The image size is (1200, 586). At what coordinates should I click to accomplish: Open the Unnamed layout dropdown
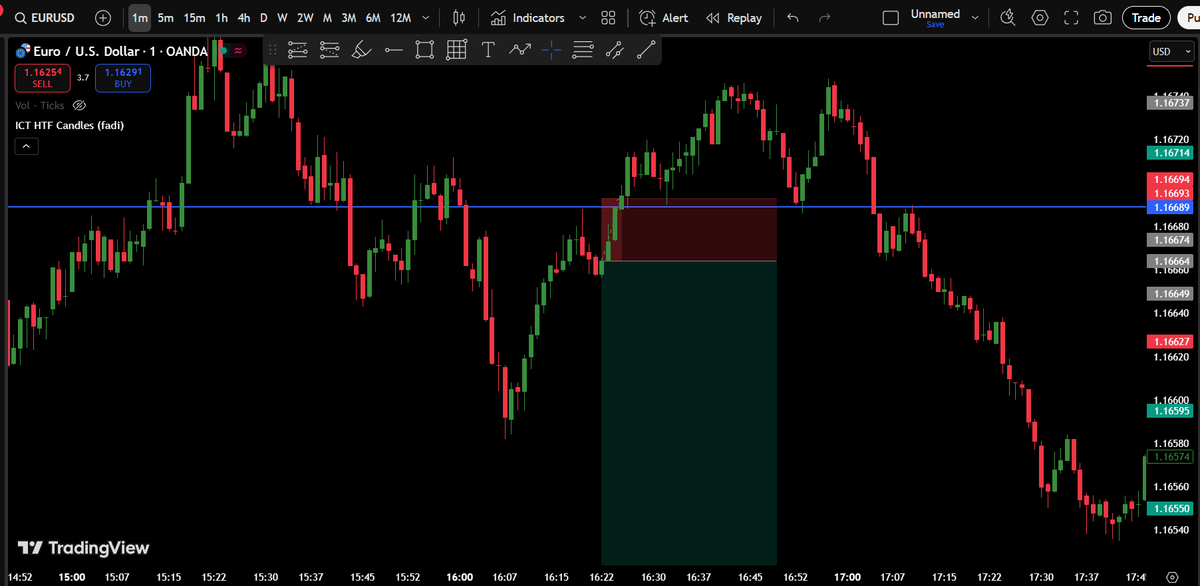934,16
